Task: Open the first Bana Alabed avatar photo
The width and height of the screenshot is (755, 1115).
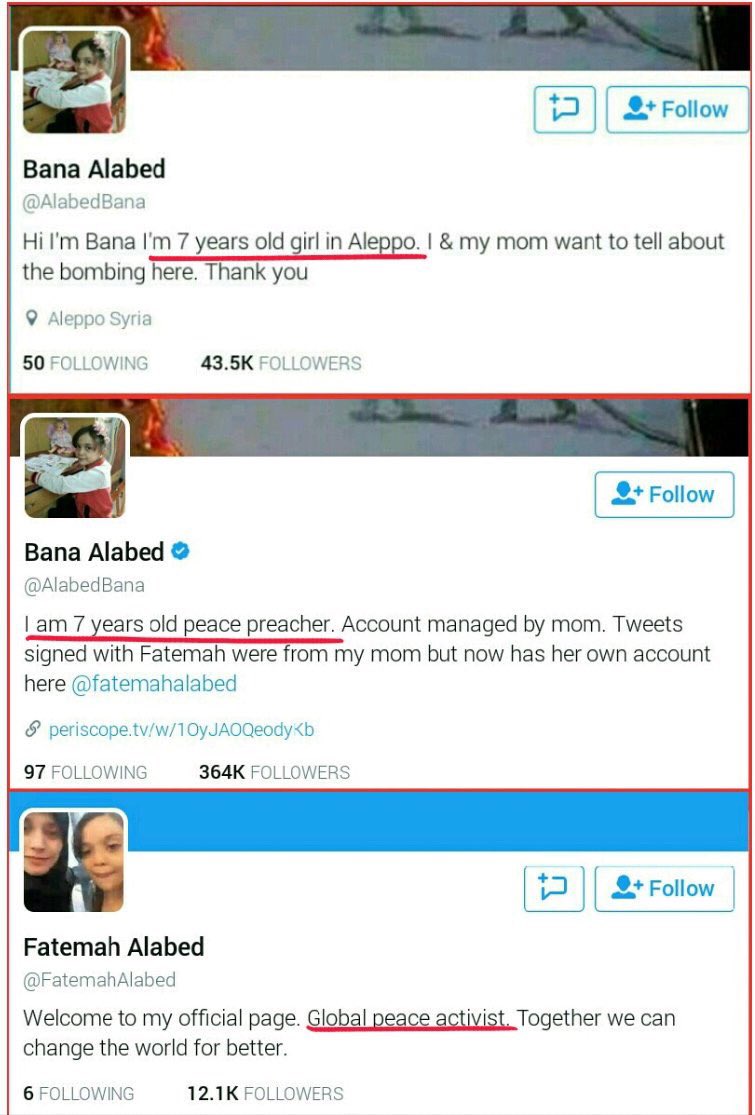Action: 75,80
